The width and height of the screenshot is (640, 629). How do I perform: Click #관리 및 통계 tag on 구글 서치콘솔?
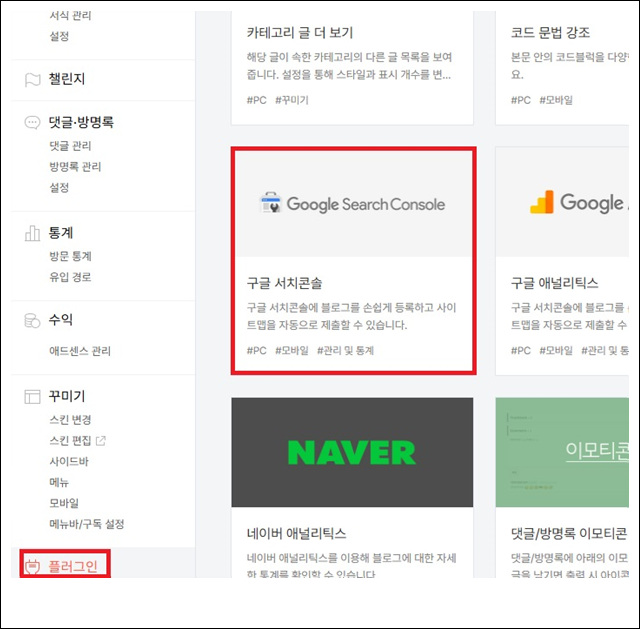point(345,351)
